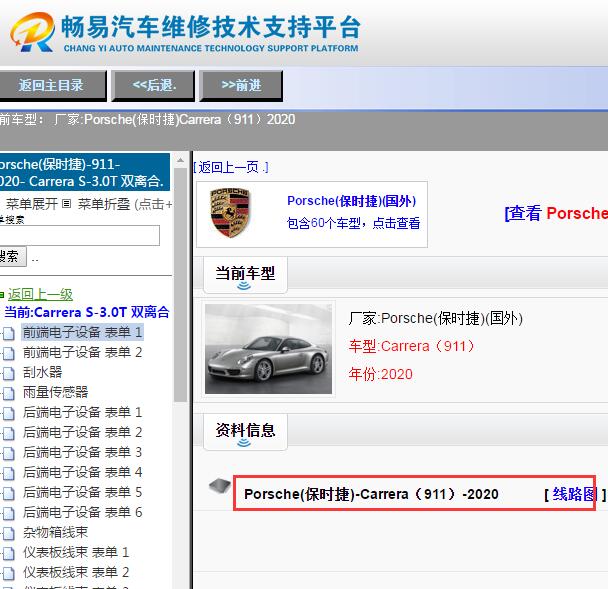608x589 pixels.
Task: Click the 返回主目录 button
Action: click(x=51, y=85)
